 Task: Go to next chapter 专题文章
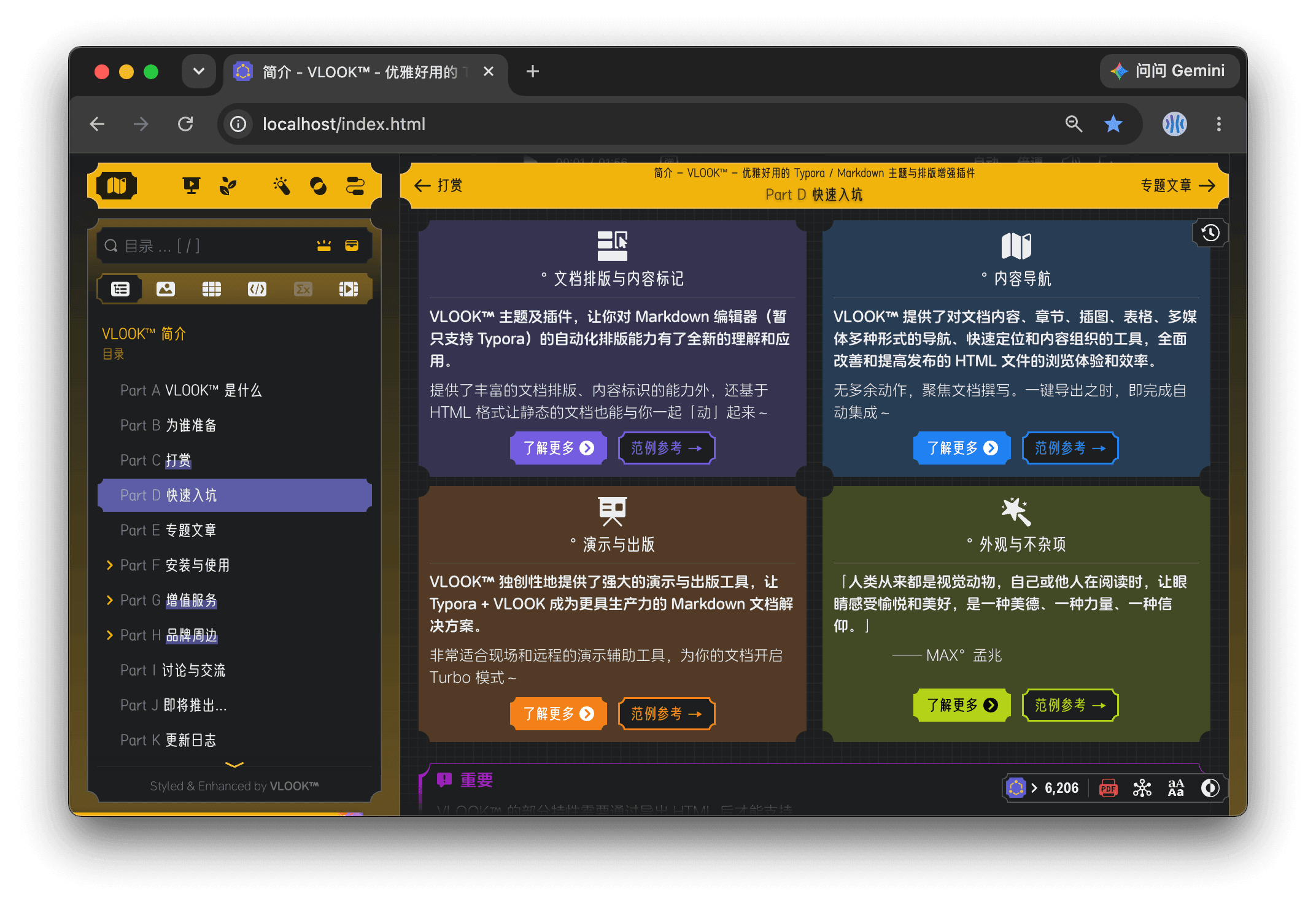point(1178,185)
